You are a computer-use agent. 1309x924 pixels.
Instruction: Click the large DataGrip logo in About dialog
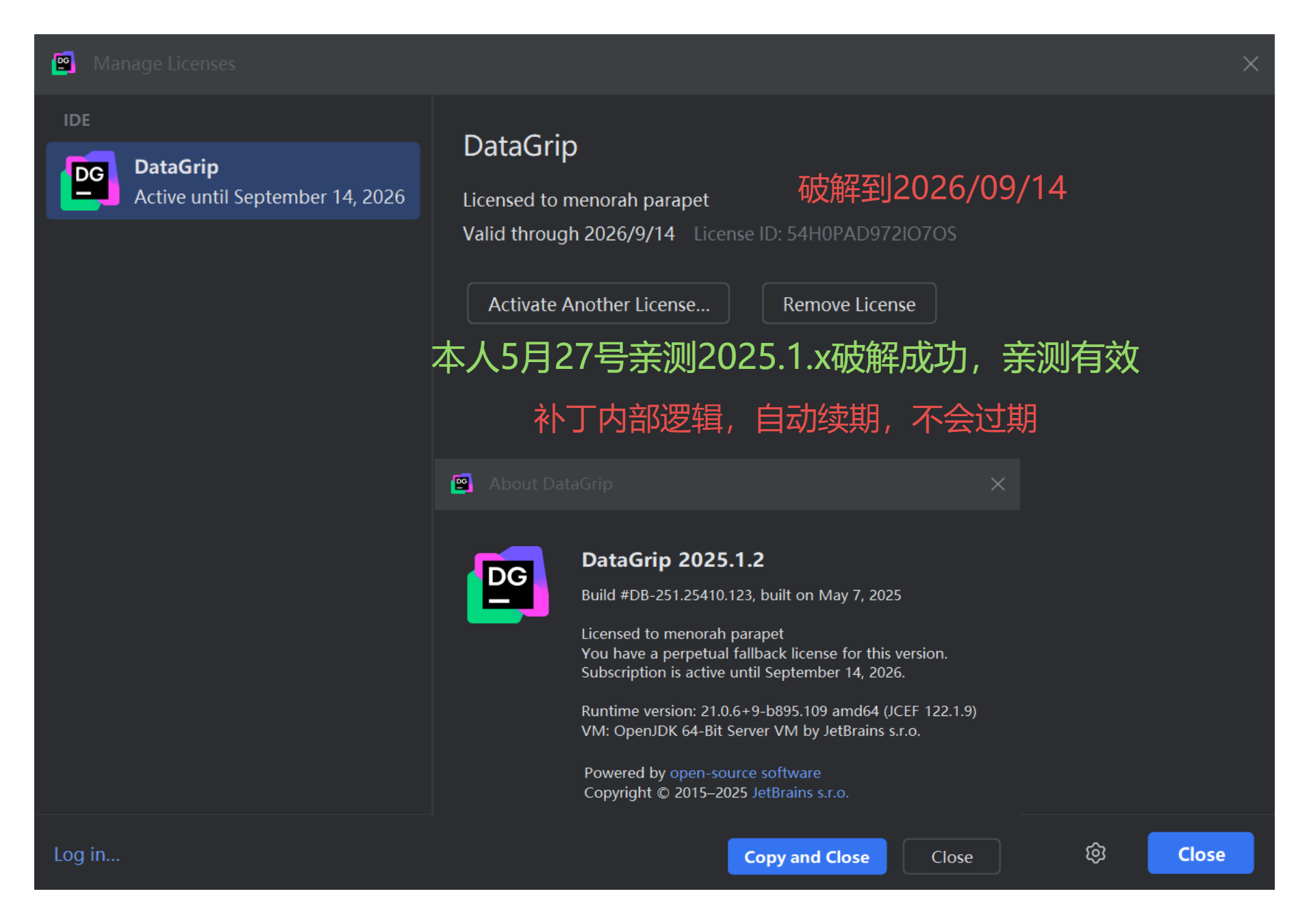(x=507, y=585)
